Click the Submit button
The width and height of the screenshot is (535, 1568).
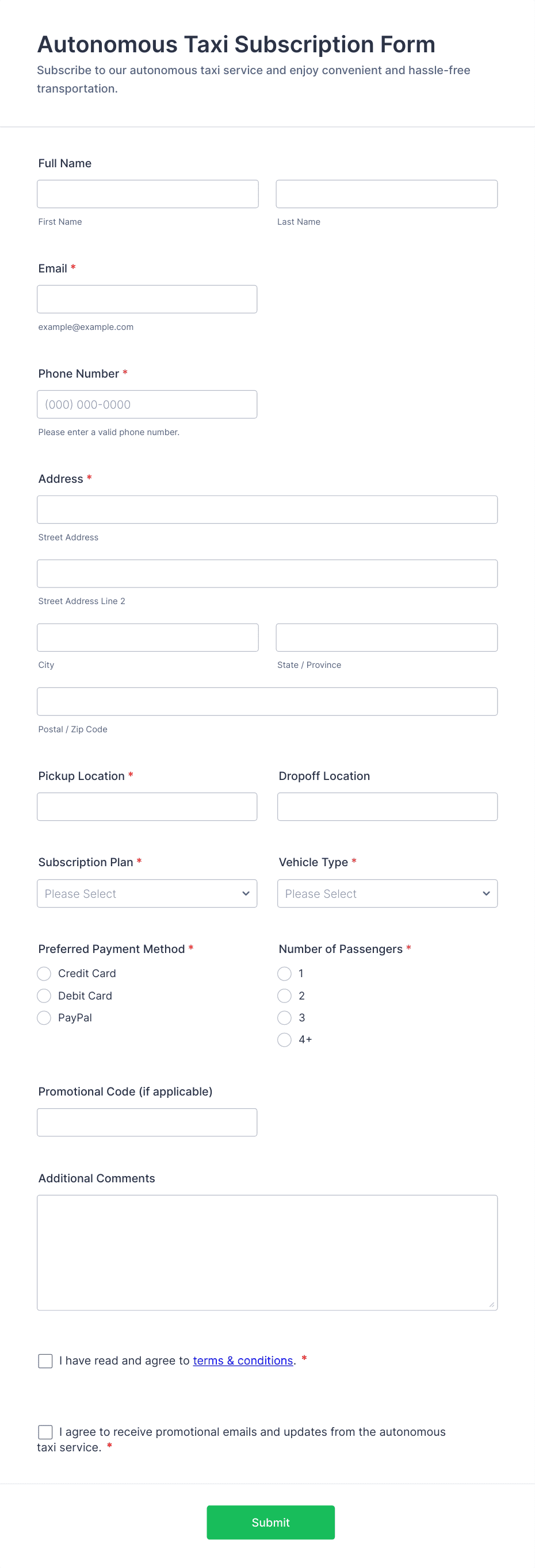[x=270, y=1523]
